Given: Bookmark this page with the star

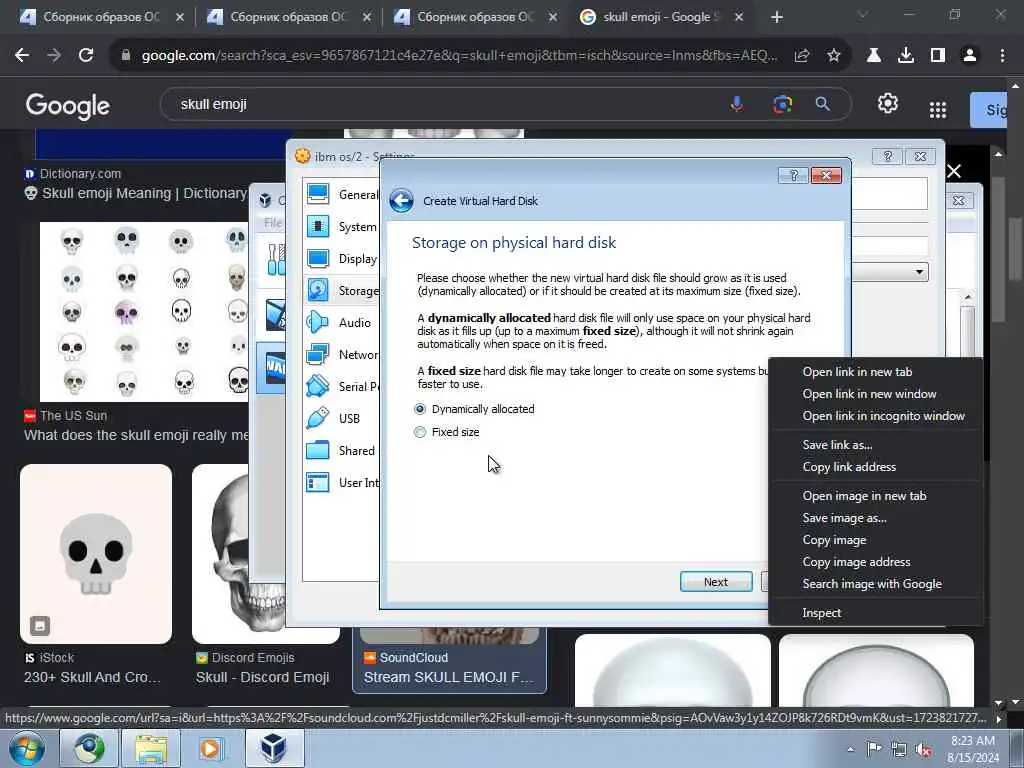Looking at the screenshot, I should click(833, 56).
